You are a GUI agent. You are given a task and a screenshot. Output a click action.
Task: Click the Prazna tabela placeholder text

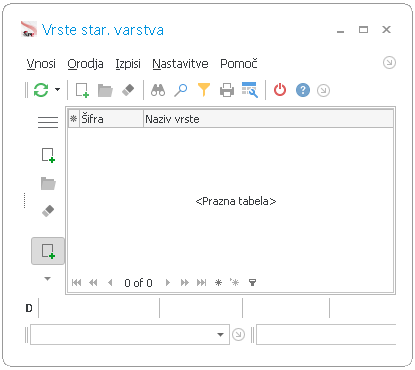236,201
